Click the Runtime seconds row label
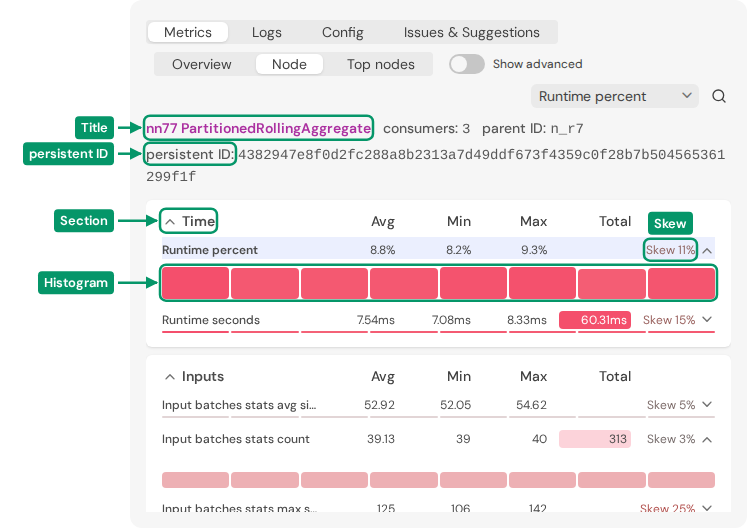This screenshot has width=747, height=528. tap(211, 320)
